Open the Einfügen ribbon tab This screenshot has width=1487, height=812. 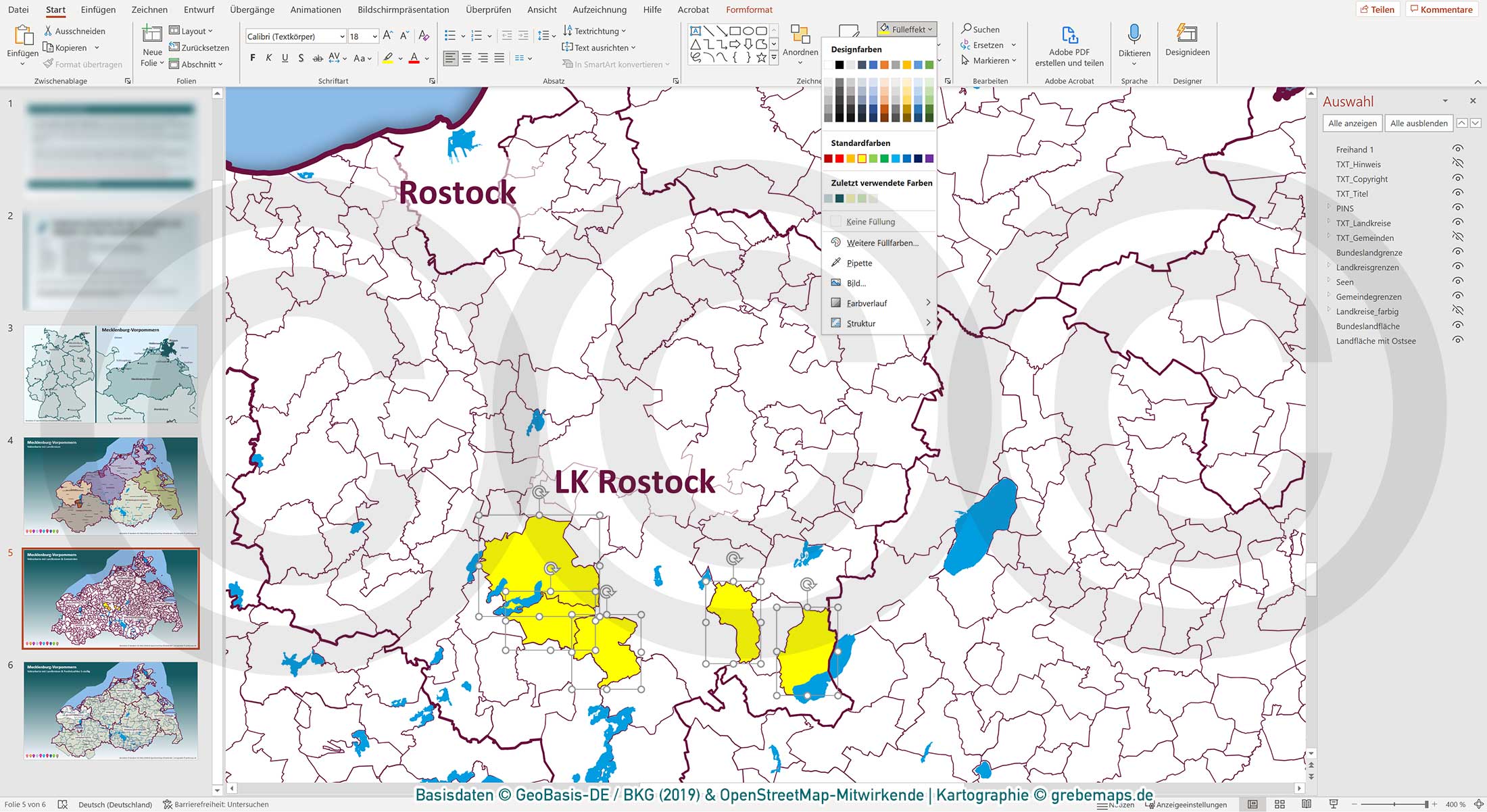[x=98, y=9]
